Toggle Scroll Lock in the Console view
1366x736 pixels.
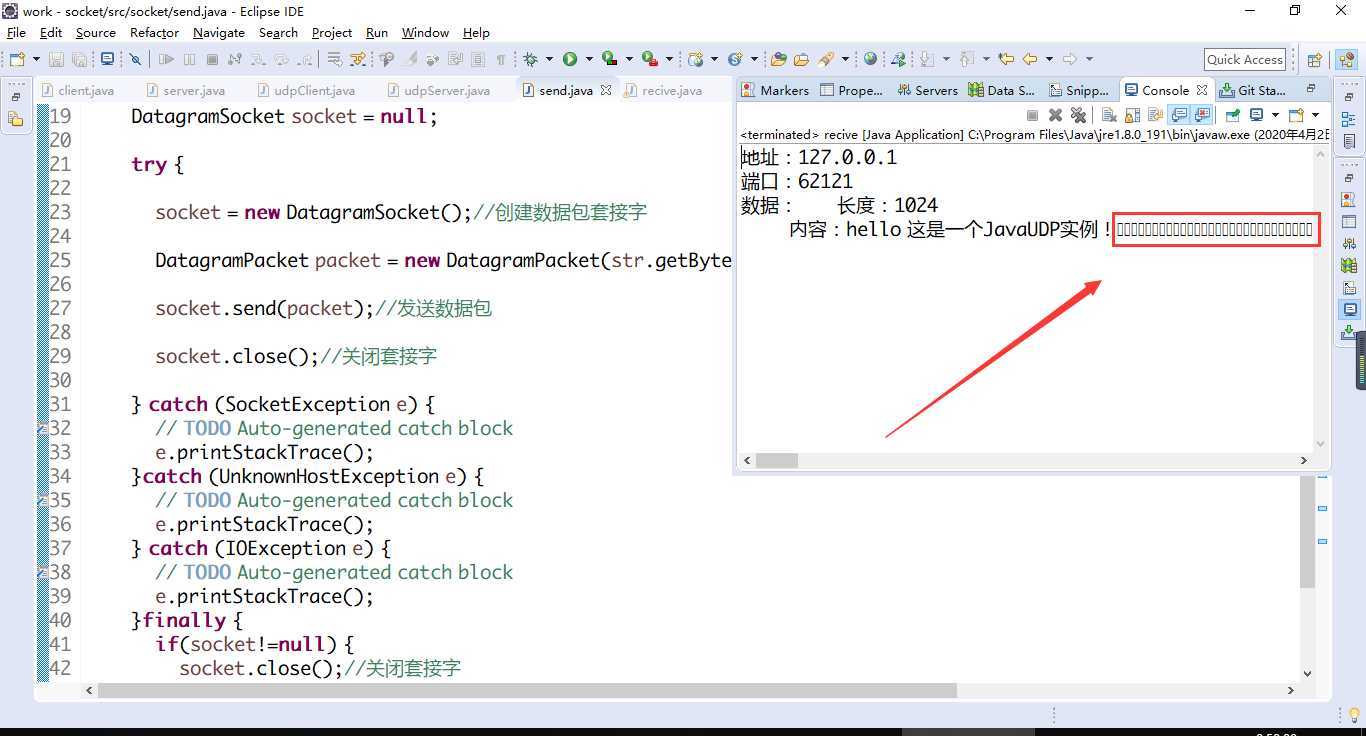1131,114
